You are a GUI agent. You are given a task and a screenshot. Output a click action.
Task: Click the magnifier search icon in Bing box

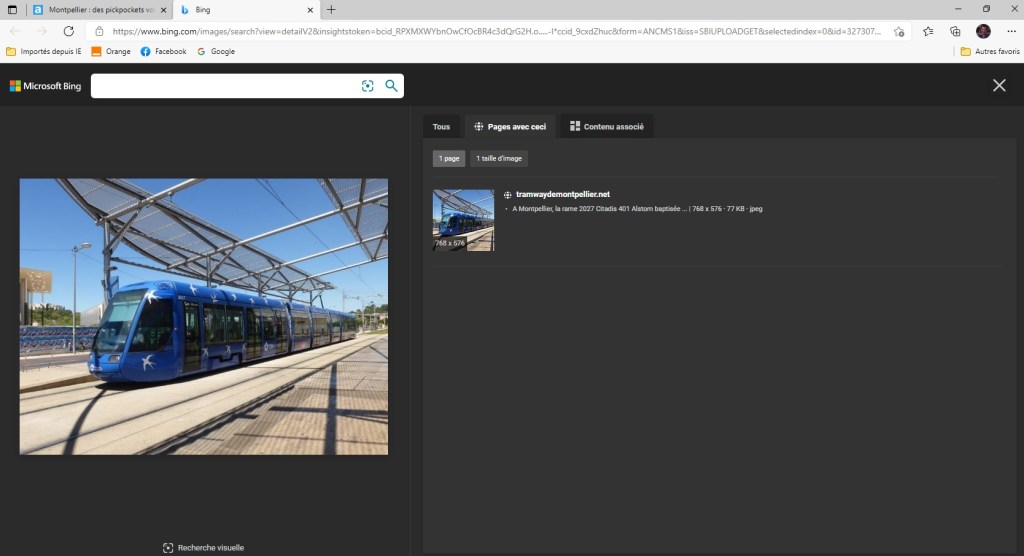click(391, 86)
